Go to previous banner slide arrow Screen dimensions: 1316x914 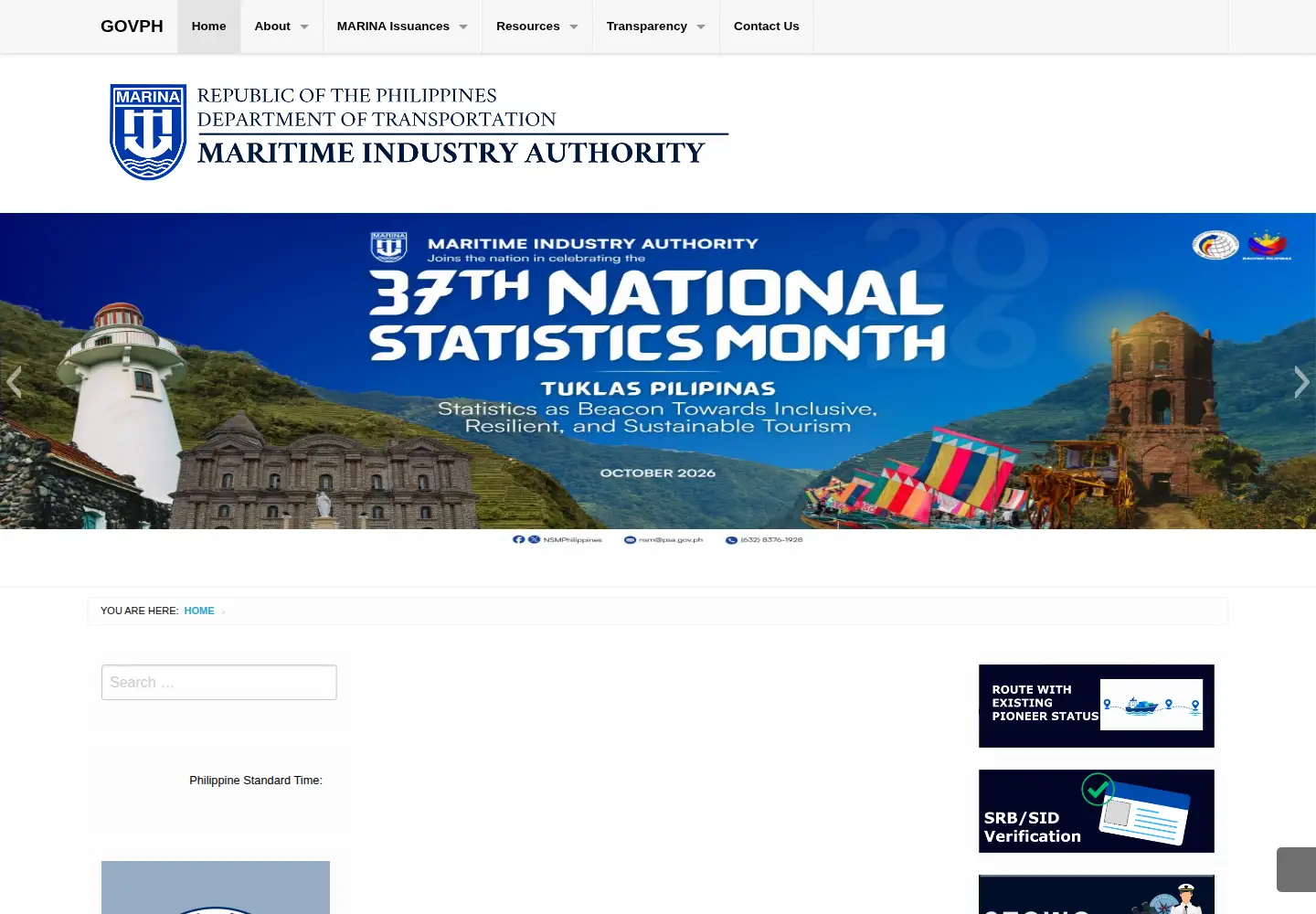(x=14, y=381)
